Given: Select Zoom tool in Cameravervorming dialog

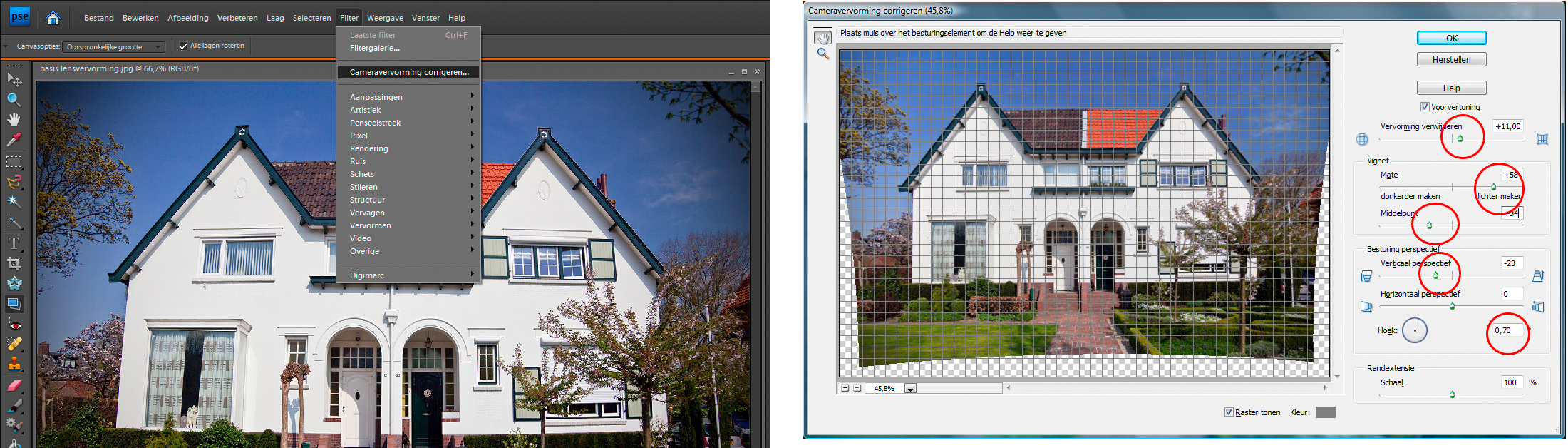Looking at the screenshot, I should tap(823, 54).
